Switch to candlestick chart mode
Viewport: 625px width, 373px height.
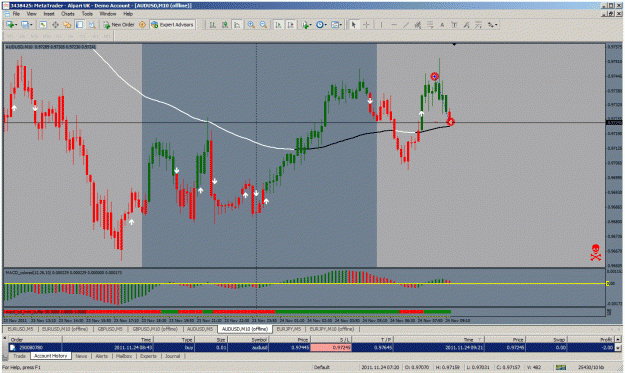click(225, 25)
